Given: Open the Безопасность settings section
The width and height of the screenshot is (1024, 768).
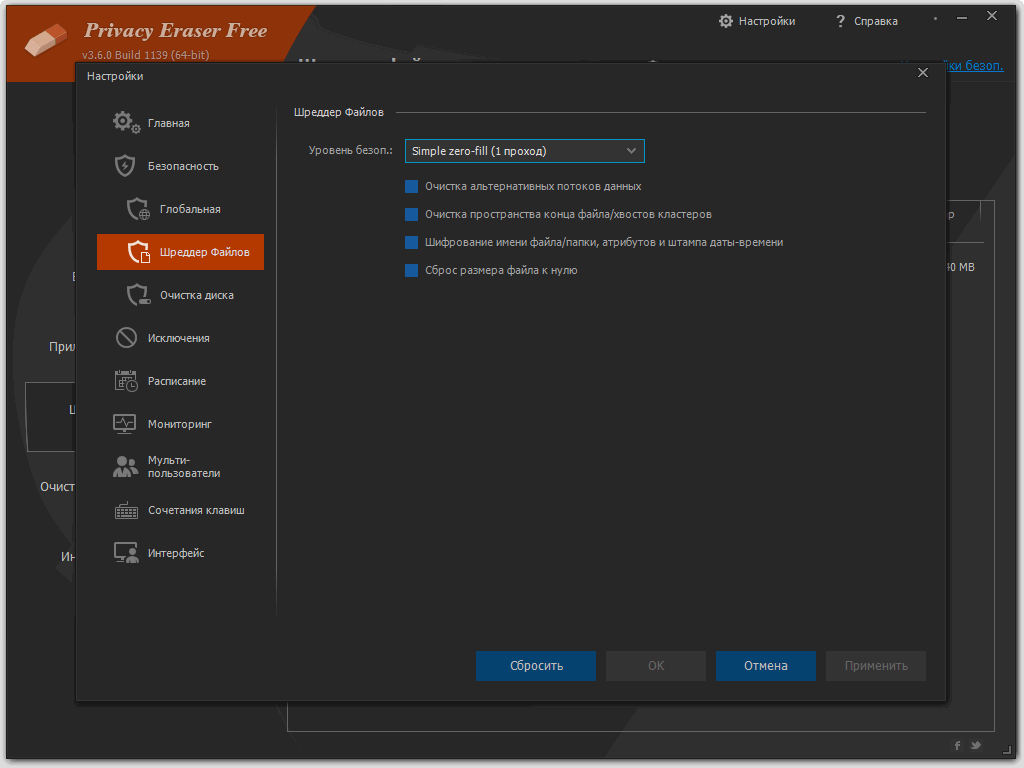Looking at the screenshot, I should (x=180, y=166).
